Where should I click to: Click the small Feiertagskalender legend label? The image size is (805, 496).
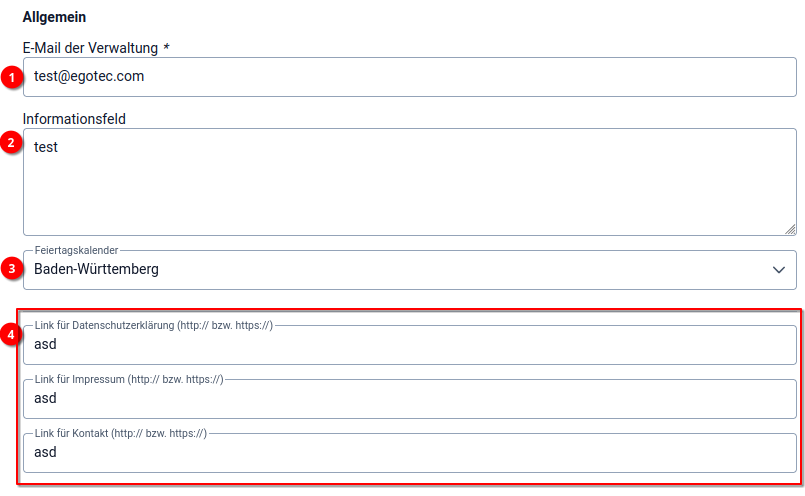[76, 250]
